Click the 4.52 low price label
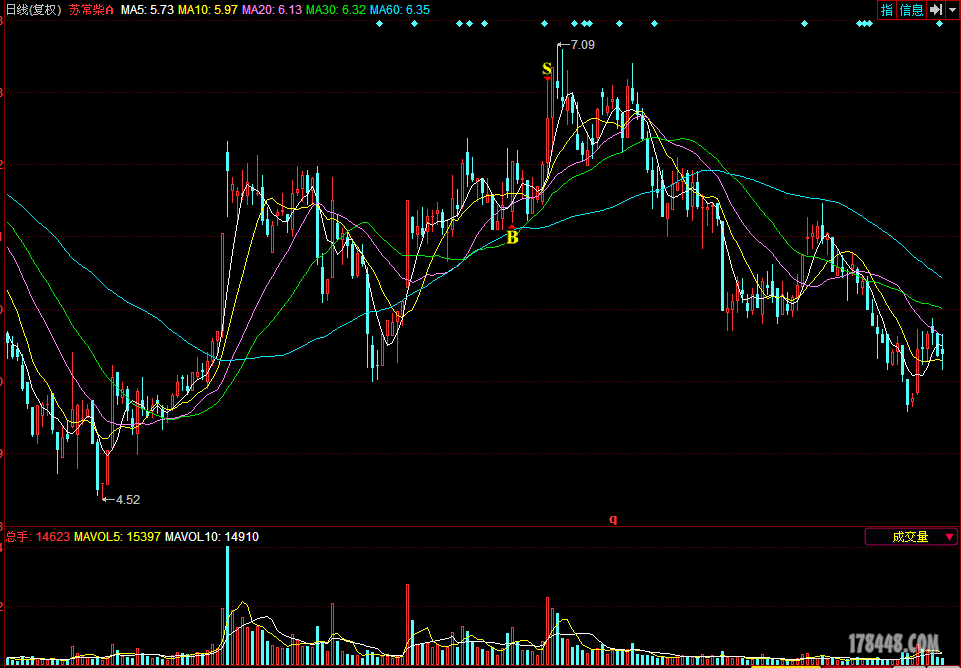Screen dimensions: 961x668 [x=127, y=499]
